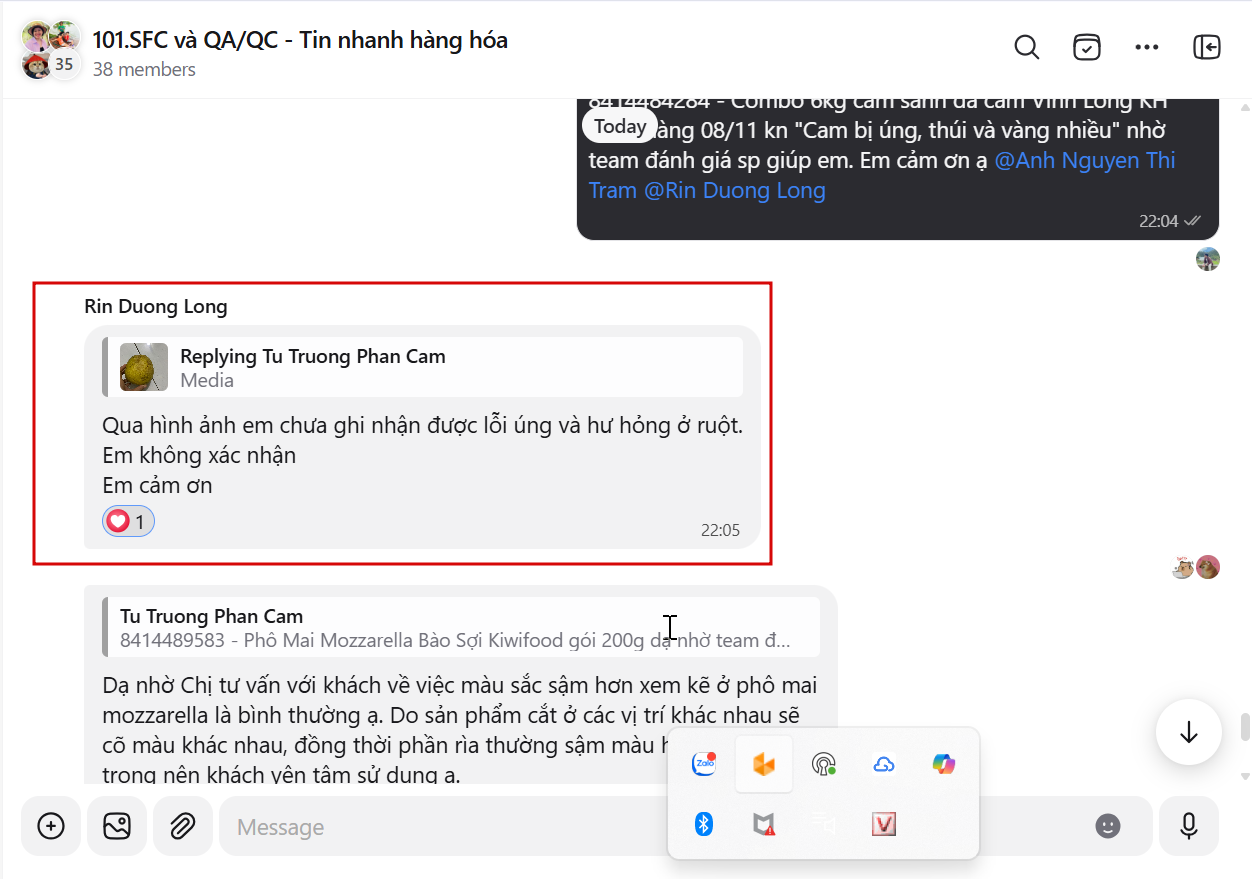This screenshot has width=1252, height=879.
Task: Select text line starting 'Qua hình ảnh em chưa'
Action: tap(422, 425)
